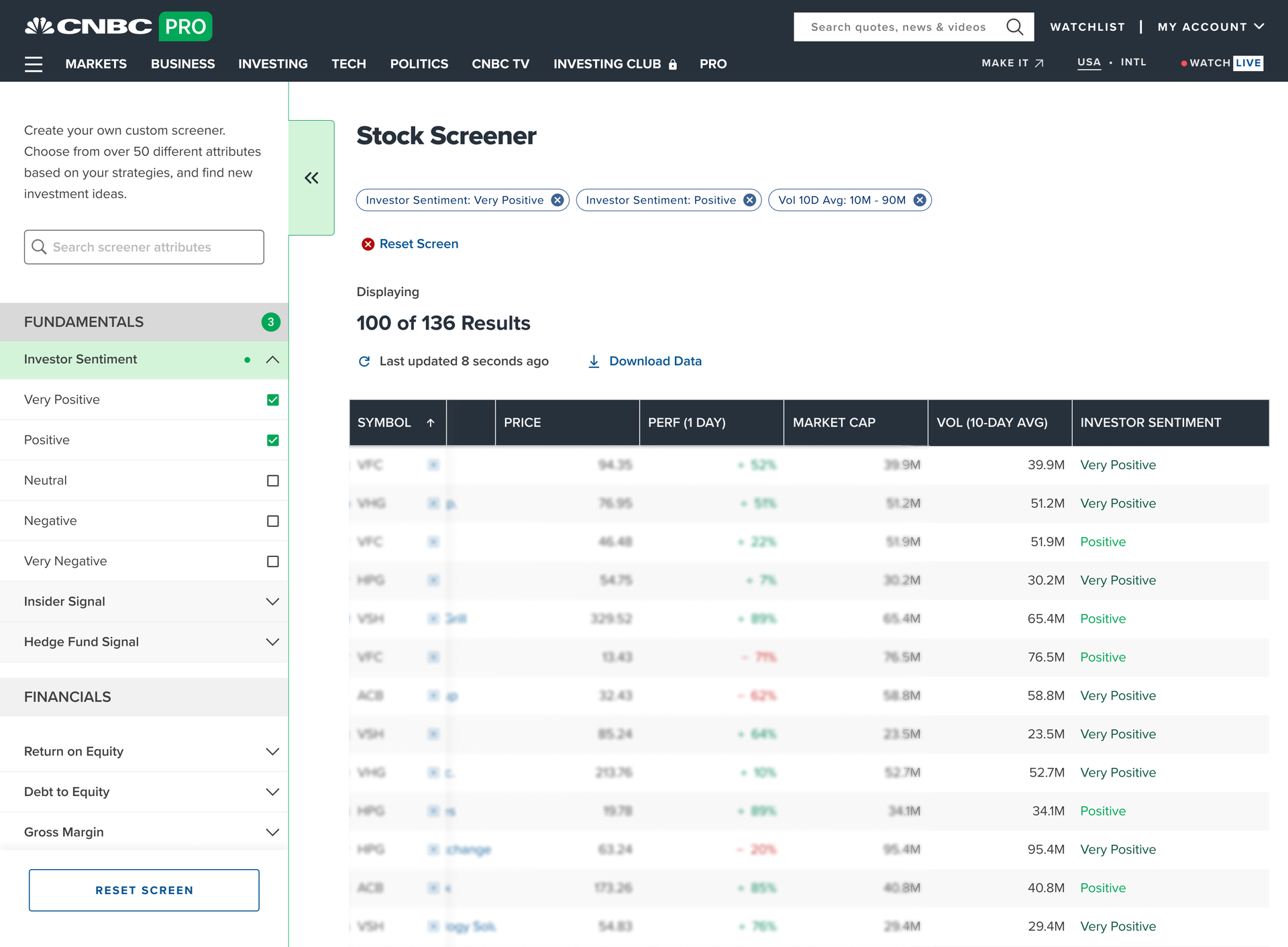1288x947 pixels.
Task: Open the Politics menu
Action: (419, 64)
